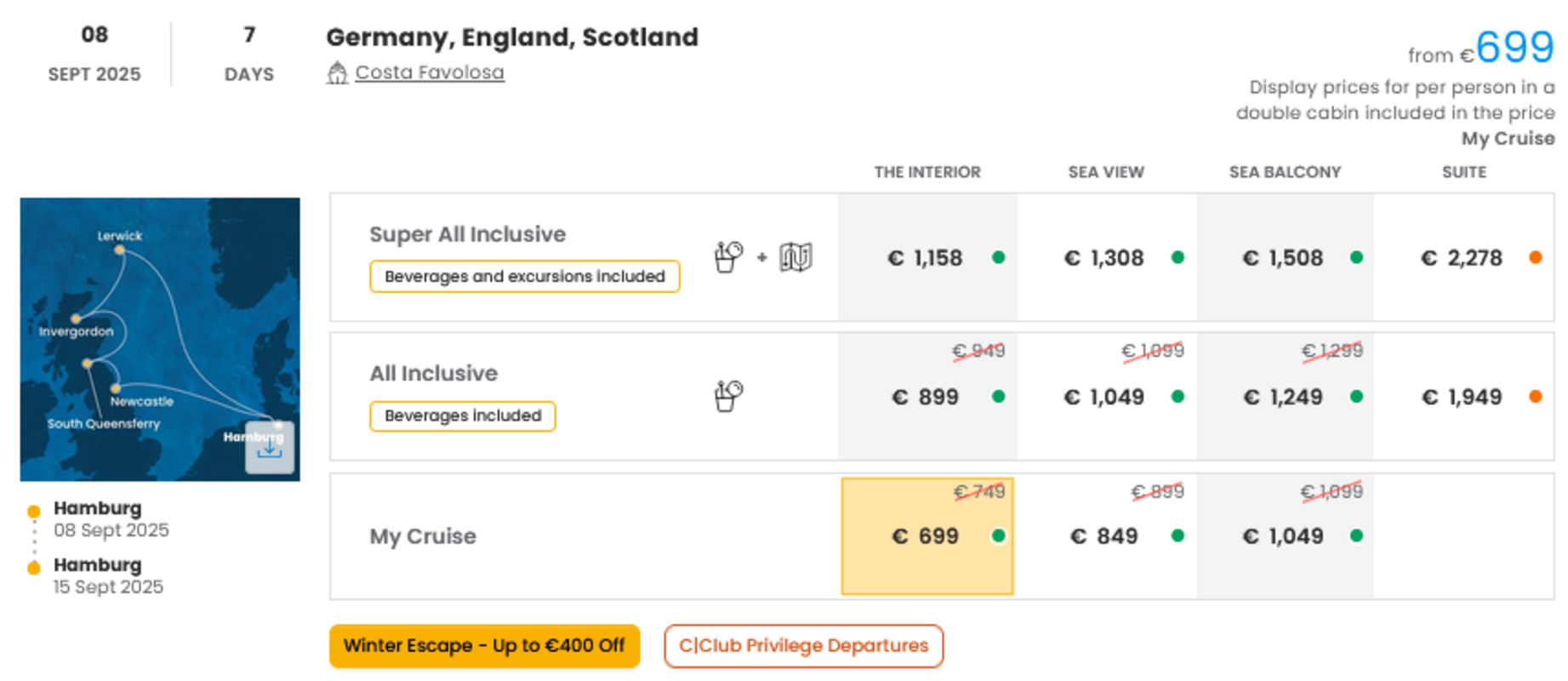The width and height of the screenshot is (1568, 681).
Task: Click the Super All Inclusive drinks icon
Action: point(728,257)
